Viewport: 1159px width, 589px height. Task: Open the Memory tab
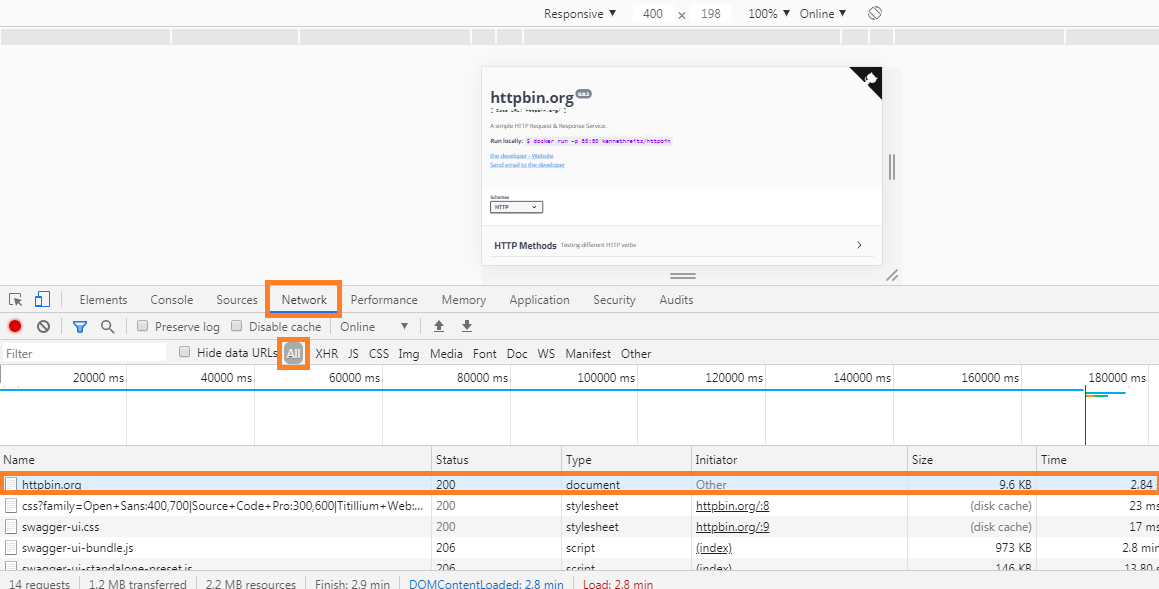point(463,299)
